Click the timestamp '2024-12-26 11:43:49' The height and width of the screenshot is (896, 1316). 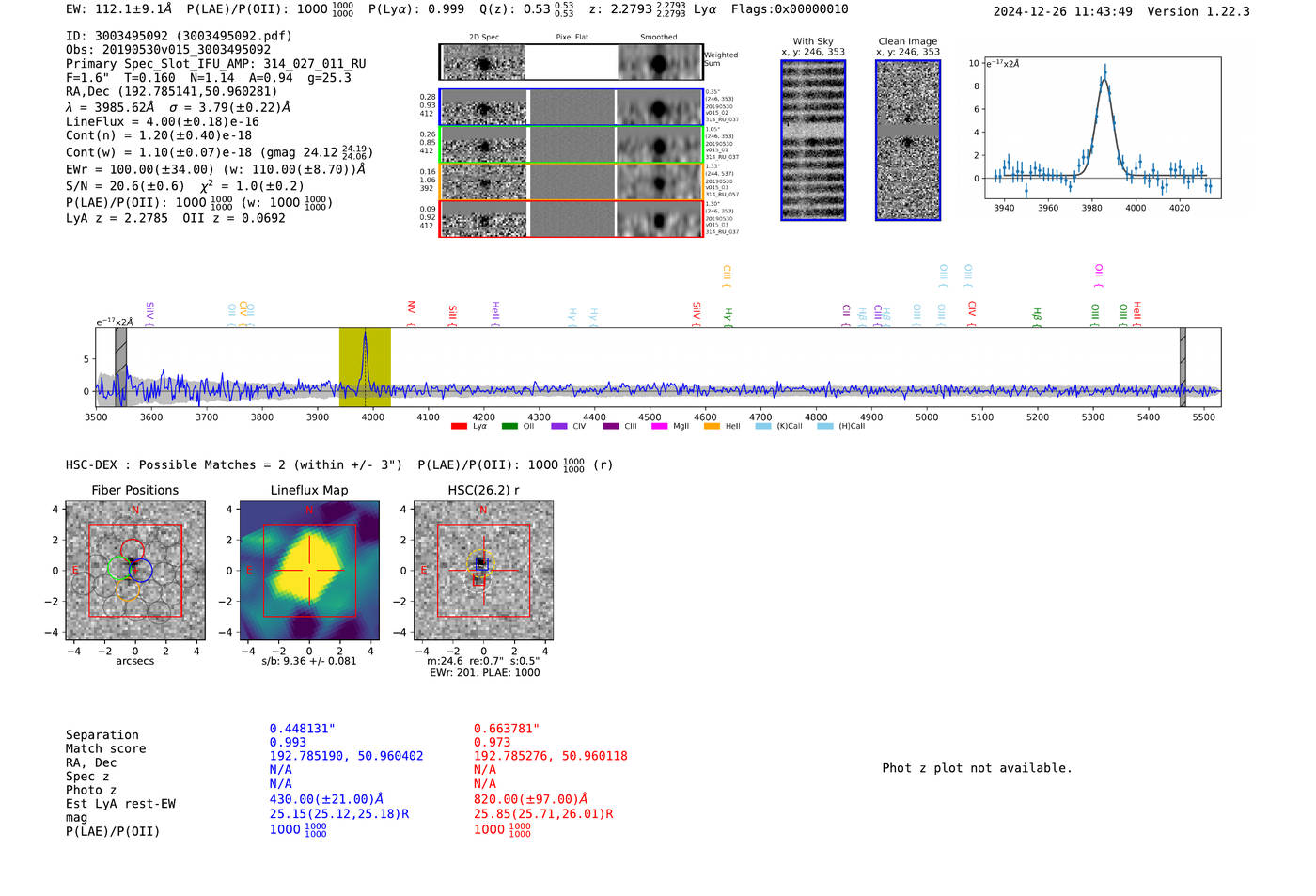(1062, 12)
